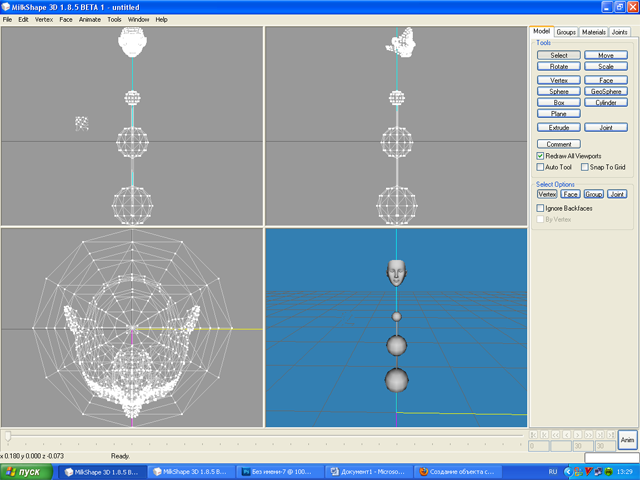Viewport: 640px width, 480px height.
Task: Open the Joints tab
Action: [x=620, y=32]
